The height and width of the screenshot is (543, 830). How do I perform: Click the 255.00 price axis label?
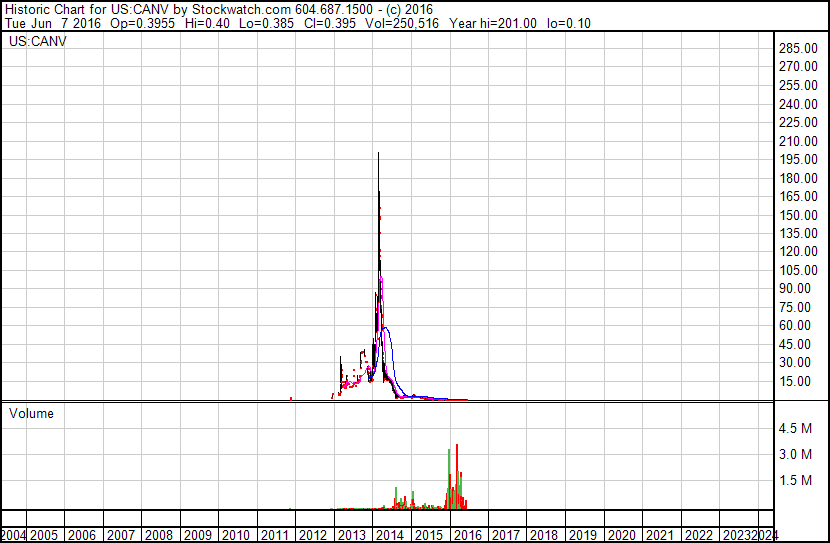tap(798, 85)
